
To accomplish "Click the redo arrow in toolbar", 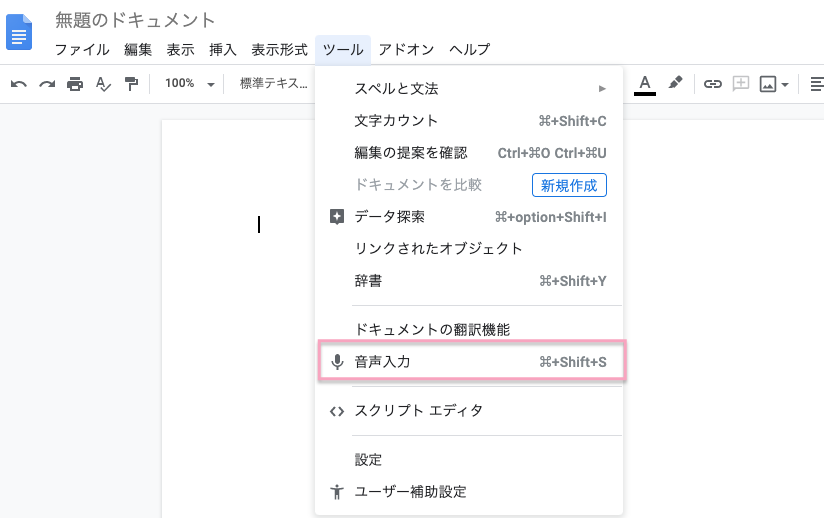I will [46, 84].
